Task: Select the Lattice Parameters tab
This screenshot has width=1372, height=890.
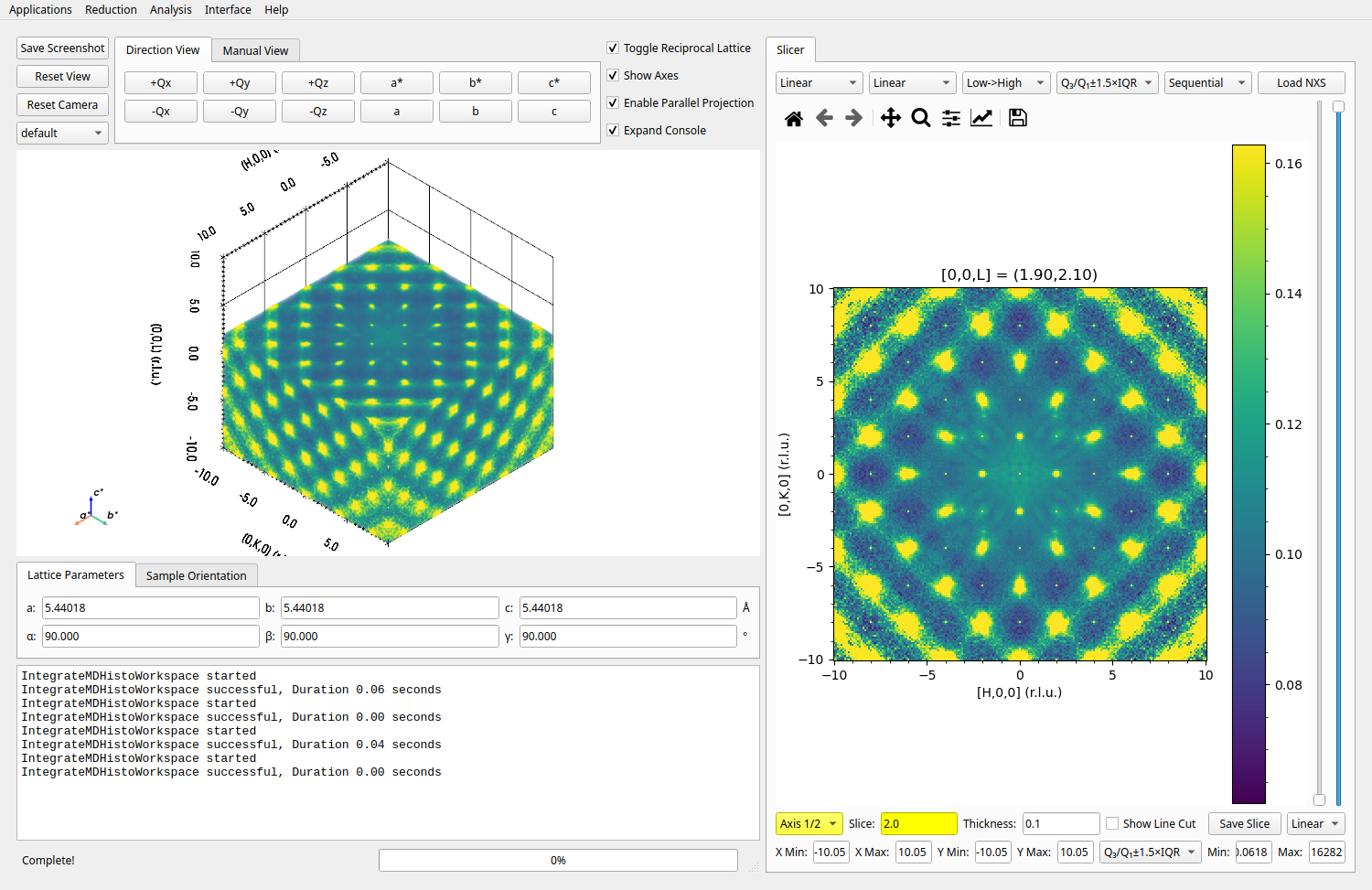Action: click(76, 574)
